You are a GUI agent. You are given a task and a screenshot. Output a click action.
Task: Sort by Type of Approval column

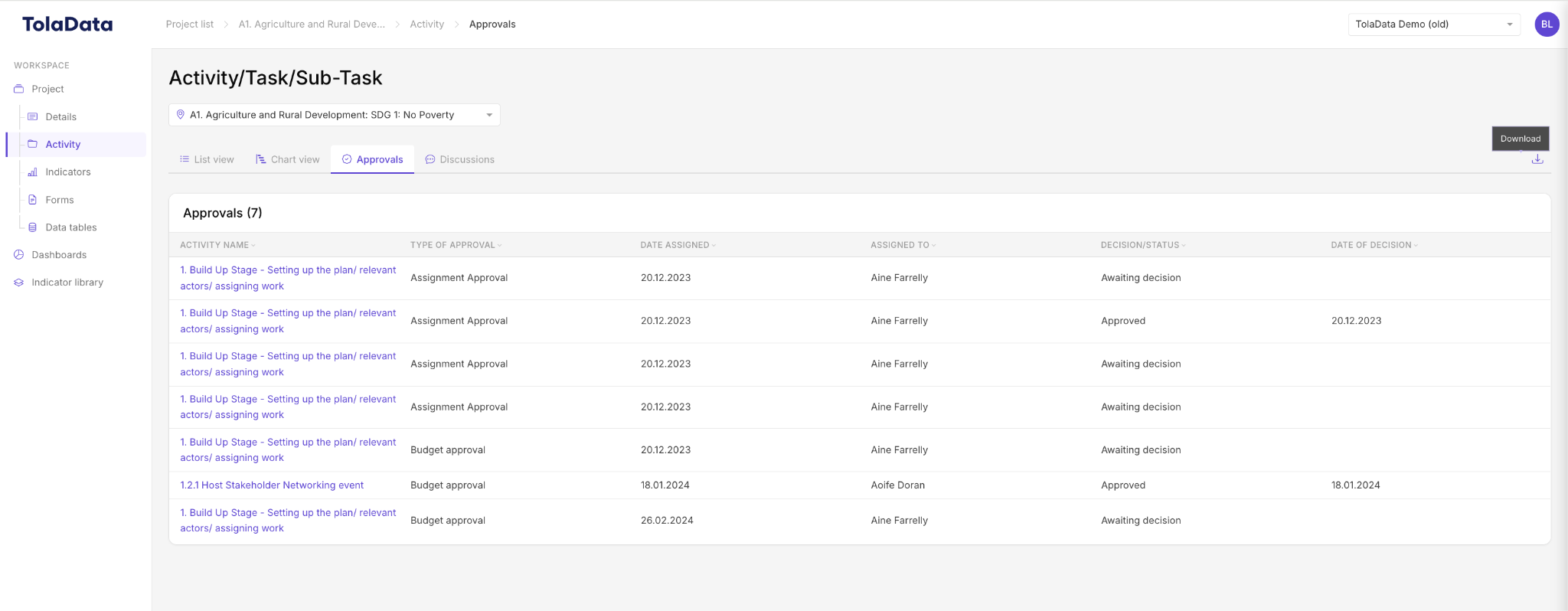tap(456, 245)
